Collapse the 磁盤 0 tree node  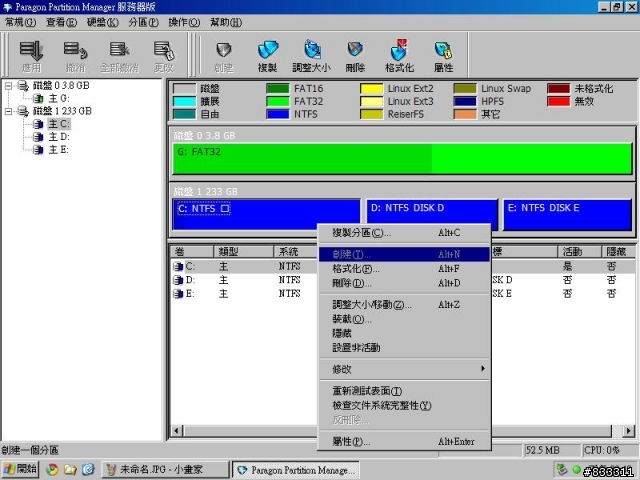tap(8, 86)
